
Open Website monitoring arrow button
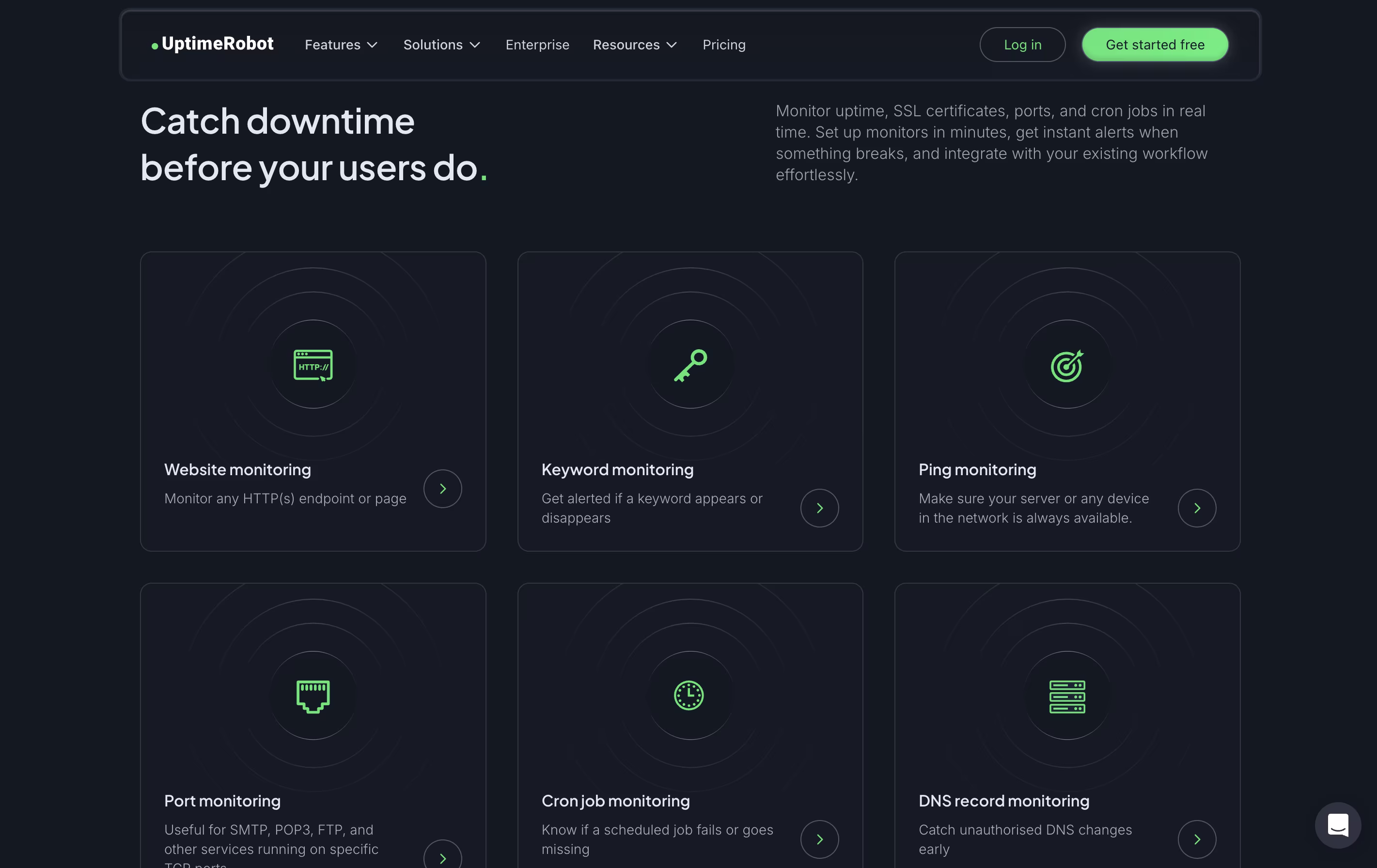click(x=442, y=488)
